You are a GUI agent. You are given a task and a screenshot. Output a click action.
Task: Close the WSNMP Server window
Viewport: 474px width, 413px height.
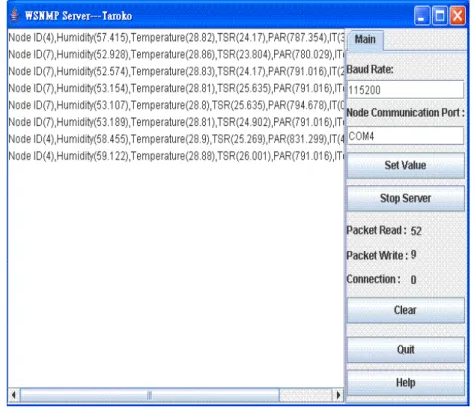point(458,16)
